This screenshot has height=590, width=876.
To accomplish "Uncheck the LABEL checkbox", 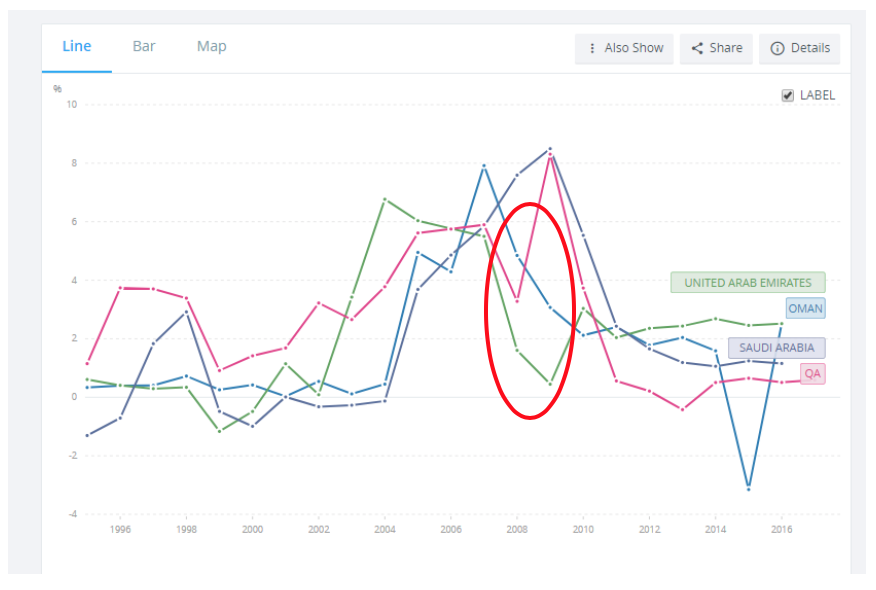I will pyautogui.click(x=788, y=96).
